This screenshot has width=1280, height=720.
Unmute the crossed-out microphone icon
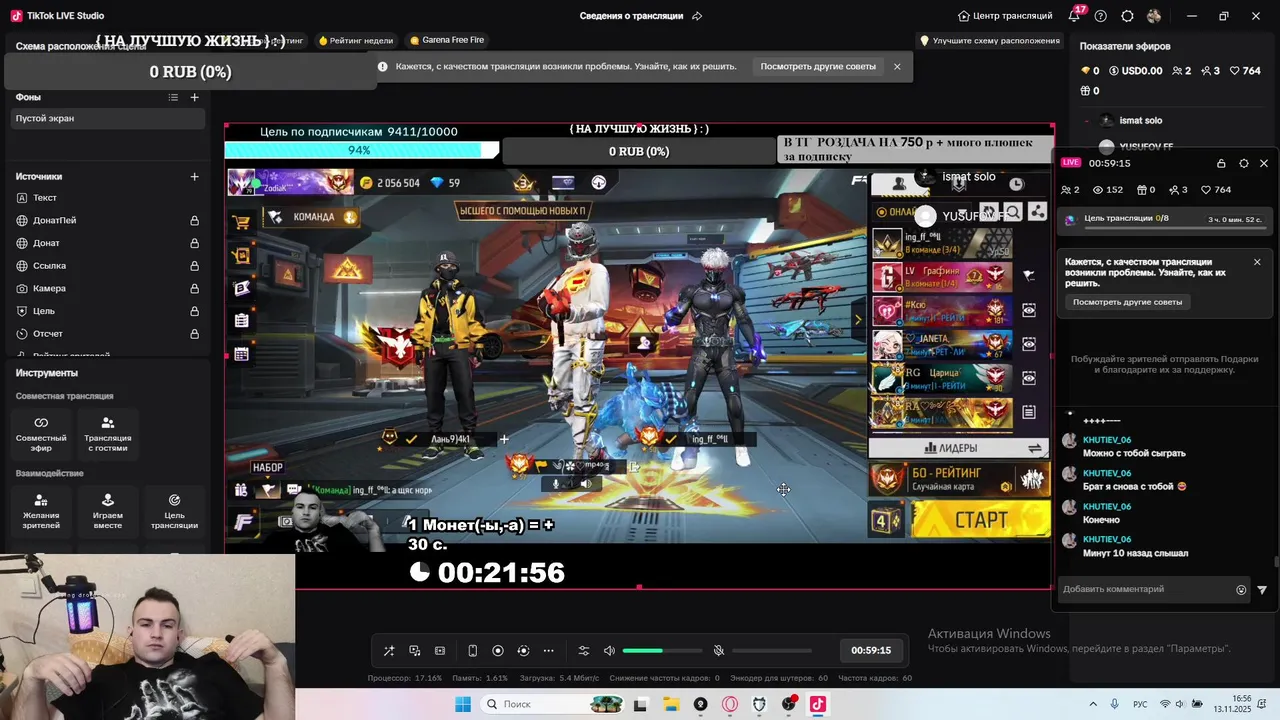pyautogui.click(x=718, y=651)
